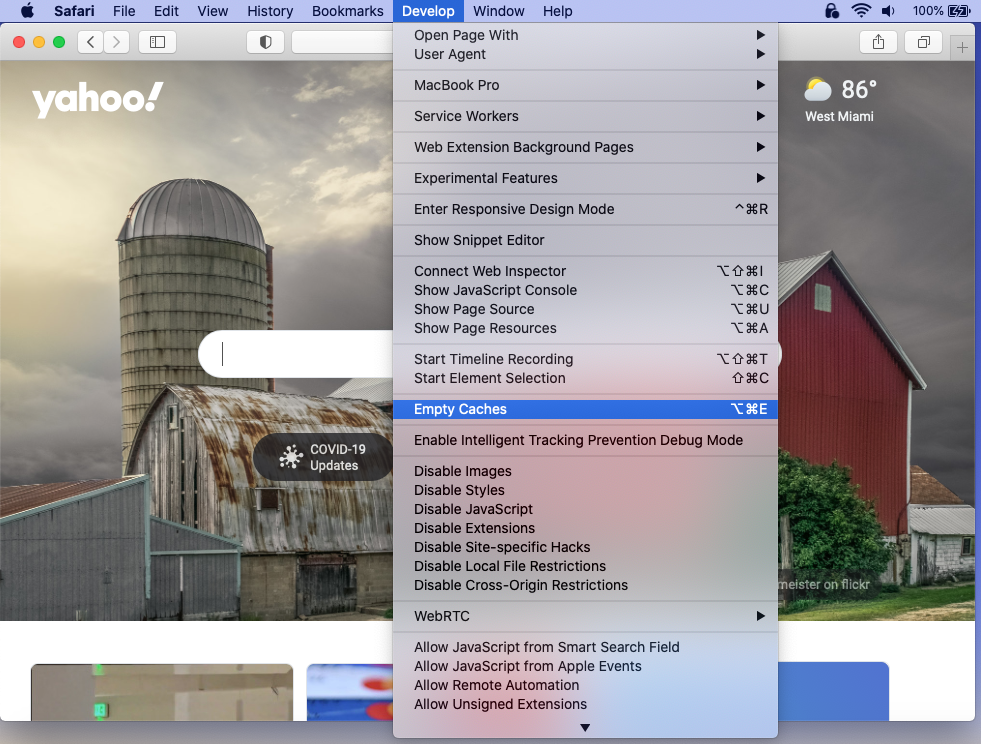Image resolution: width=981 pixels, height=744 pixels.
Task: Expand MacBook Pro submenu
Action: coord(585,85)
